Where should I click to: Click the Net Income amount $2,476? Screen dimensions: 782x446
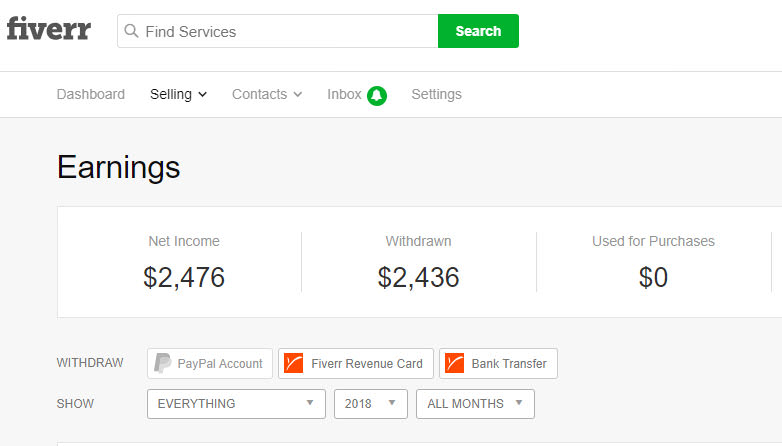click(x=184, y=277)
